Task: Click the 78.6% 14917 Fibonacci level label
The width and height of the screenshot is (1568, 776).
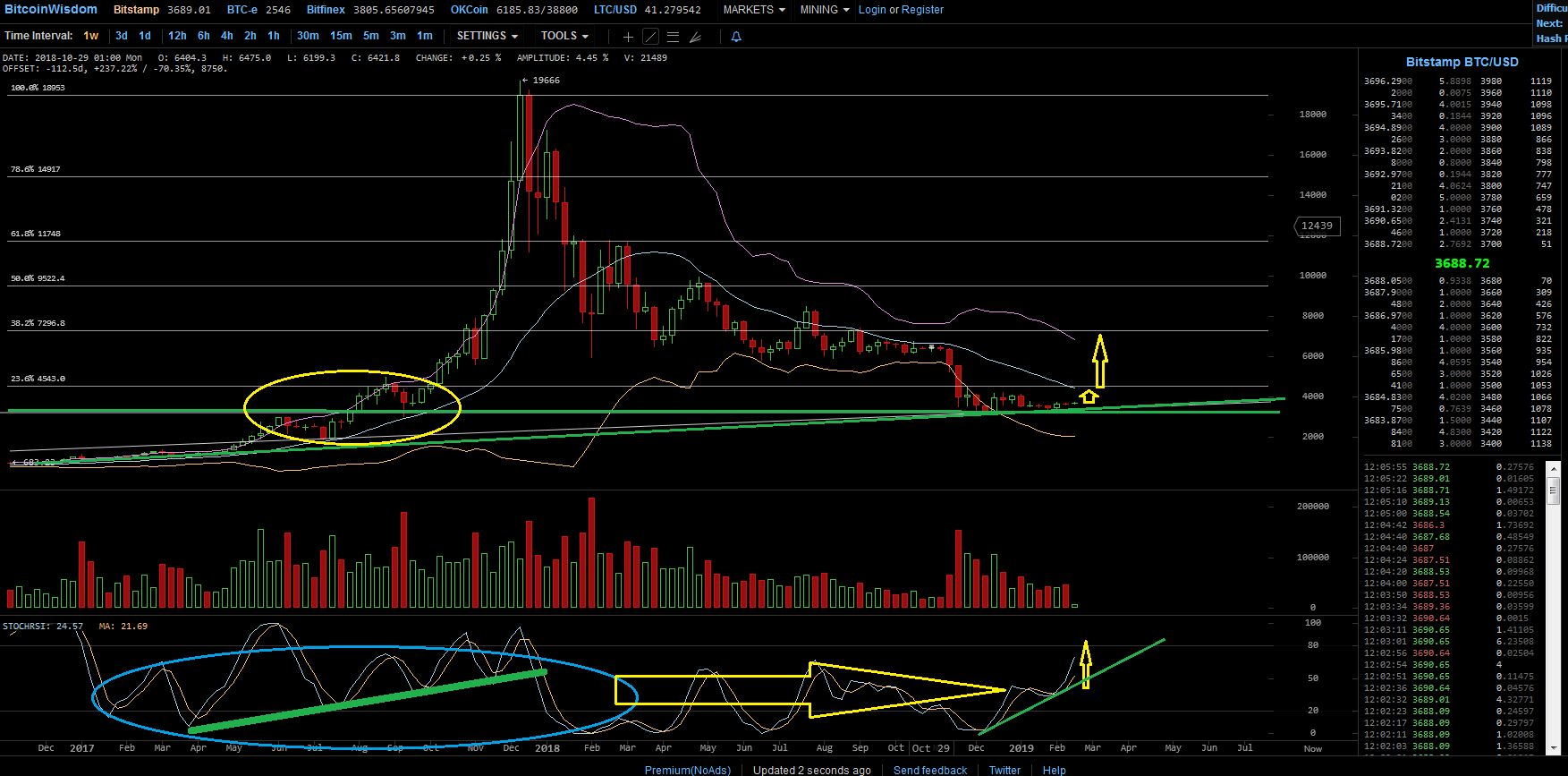Action: [36, 169]
